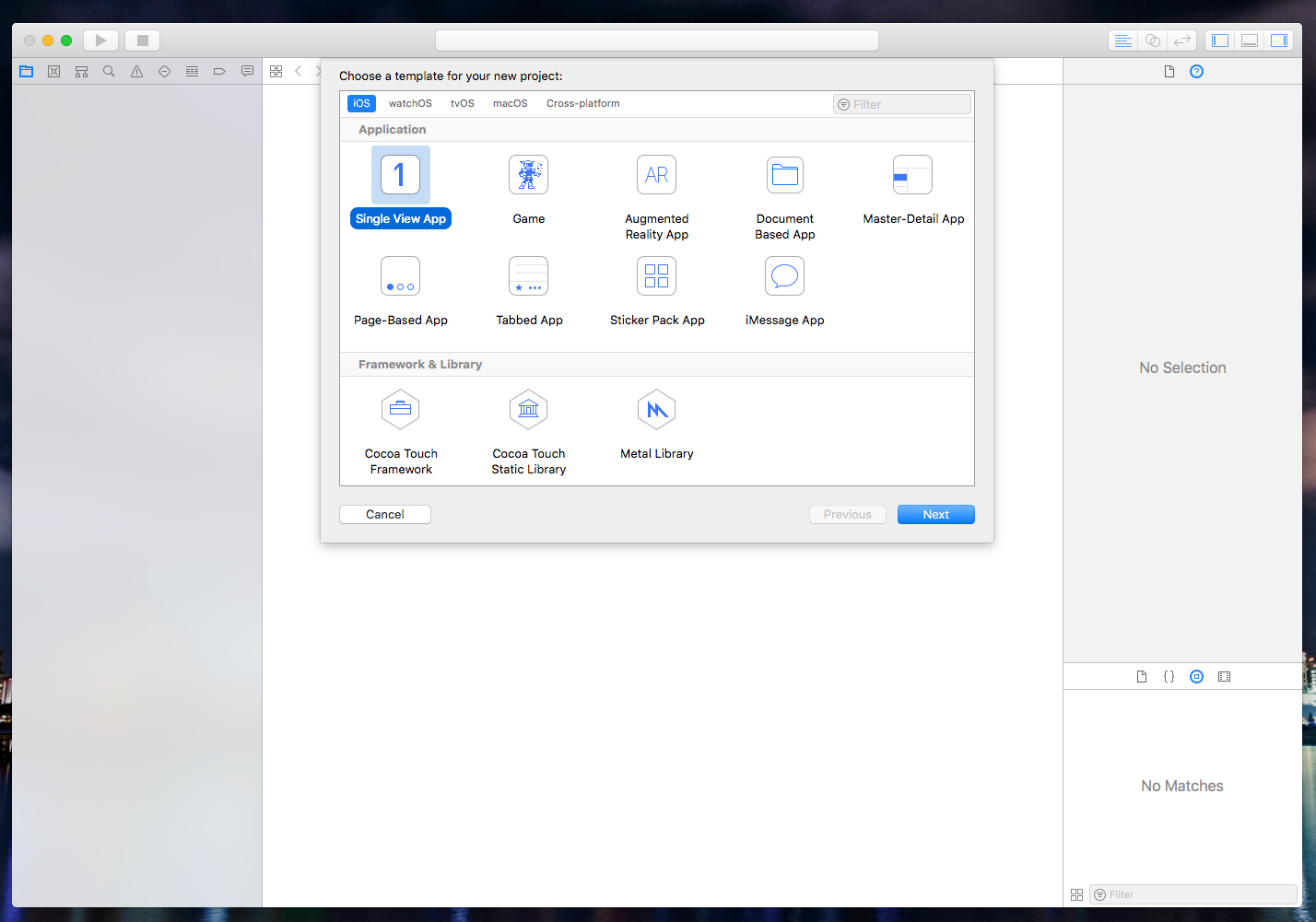
Task: Open the Issue navigator warning icon
Action: click(x=136, y=71)
